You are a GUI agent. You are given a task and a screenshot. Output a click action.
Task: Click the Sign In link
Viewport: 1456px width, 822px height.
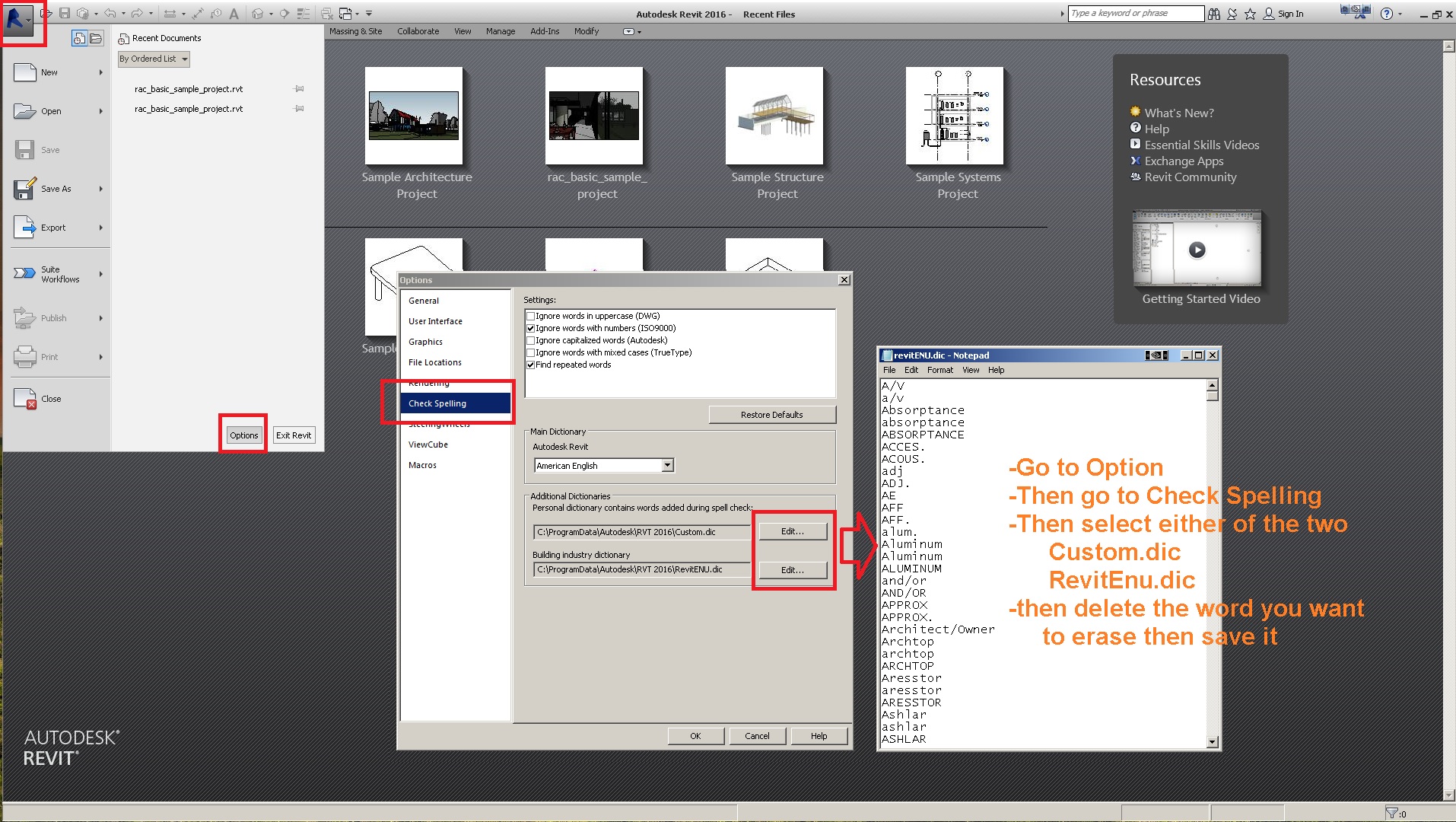[1290, 14]
